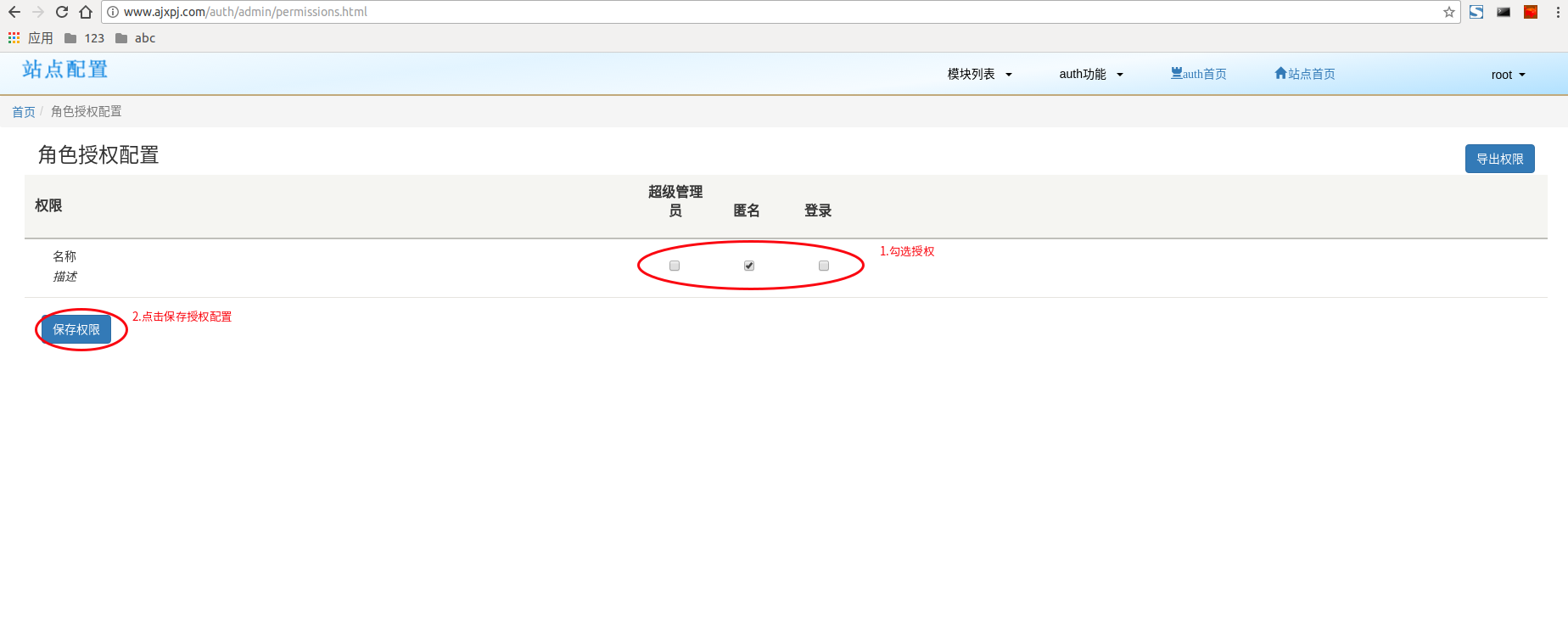Open the apps grid icon in bookmarks bar
This screenshot has width=1568, height=622.
(x=14, y=38)
